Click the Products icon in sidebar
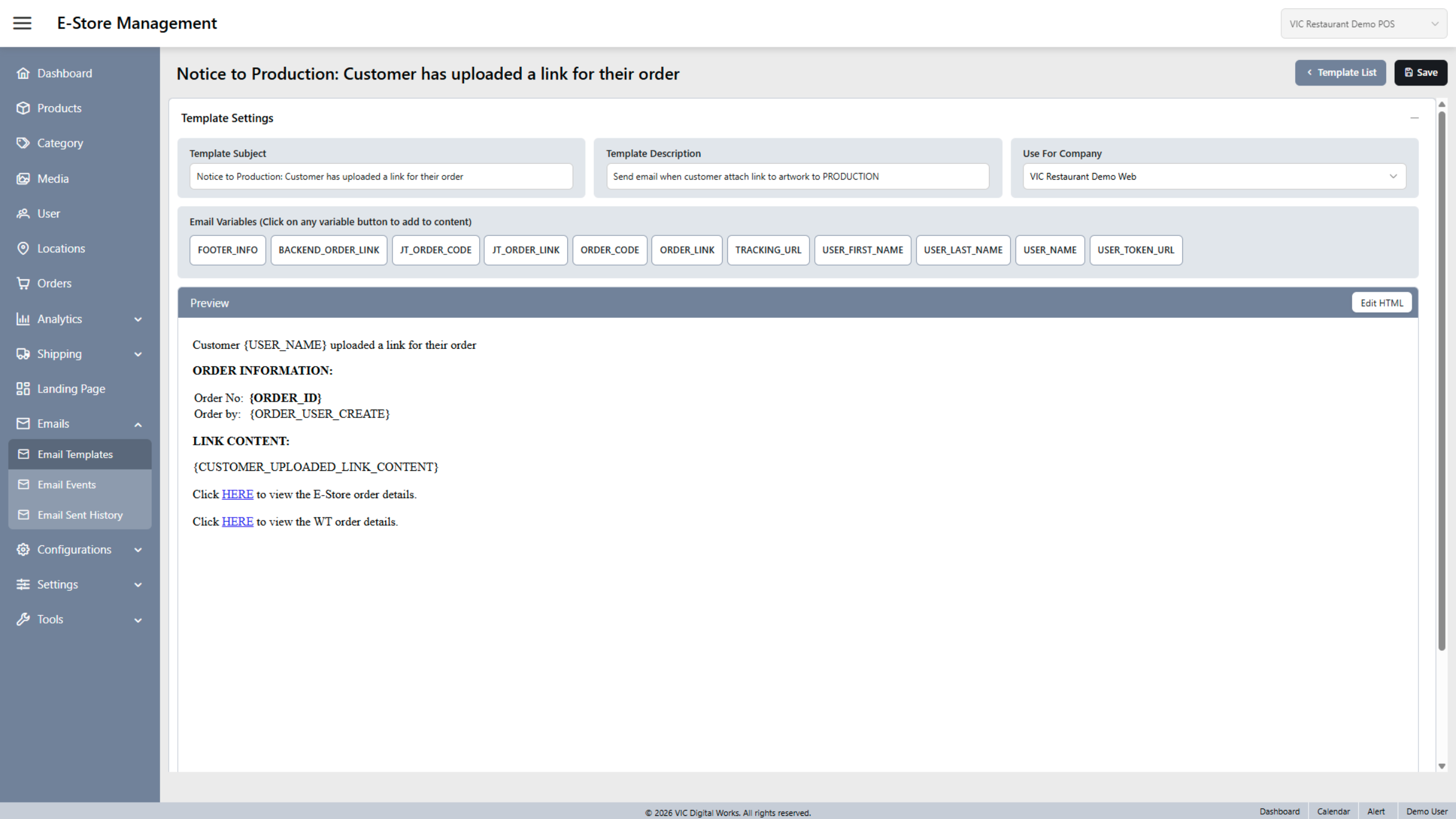 click(x=23, y=108)
